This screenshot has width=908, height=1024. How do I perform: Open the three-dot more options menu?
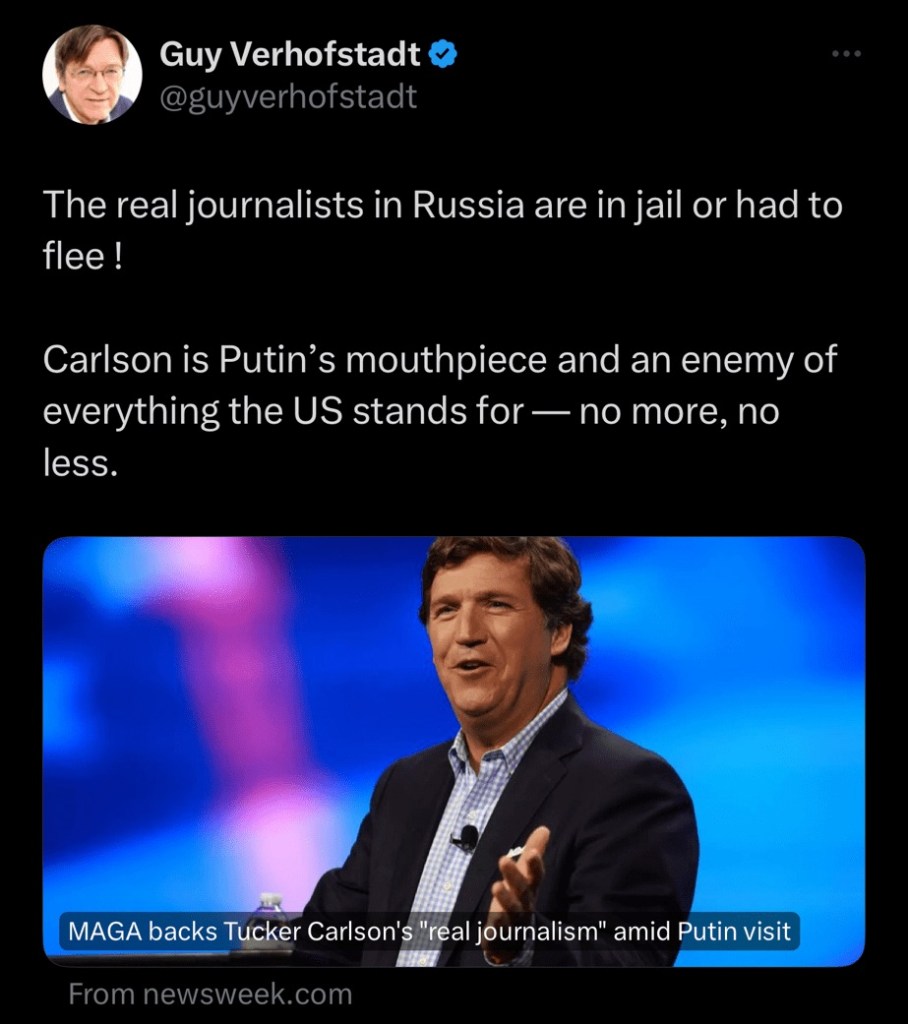point(846,54)
